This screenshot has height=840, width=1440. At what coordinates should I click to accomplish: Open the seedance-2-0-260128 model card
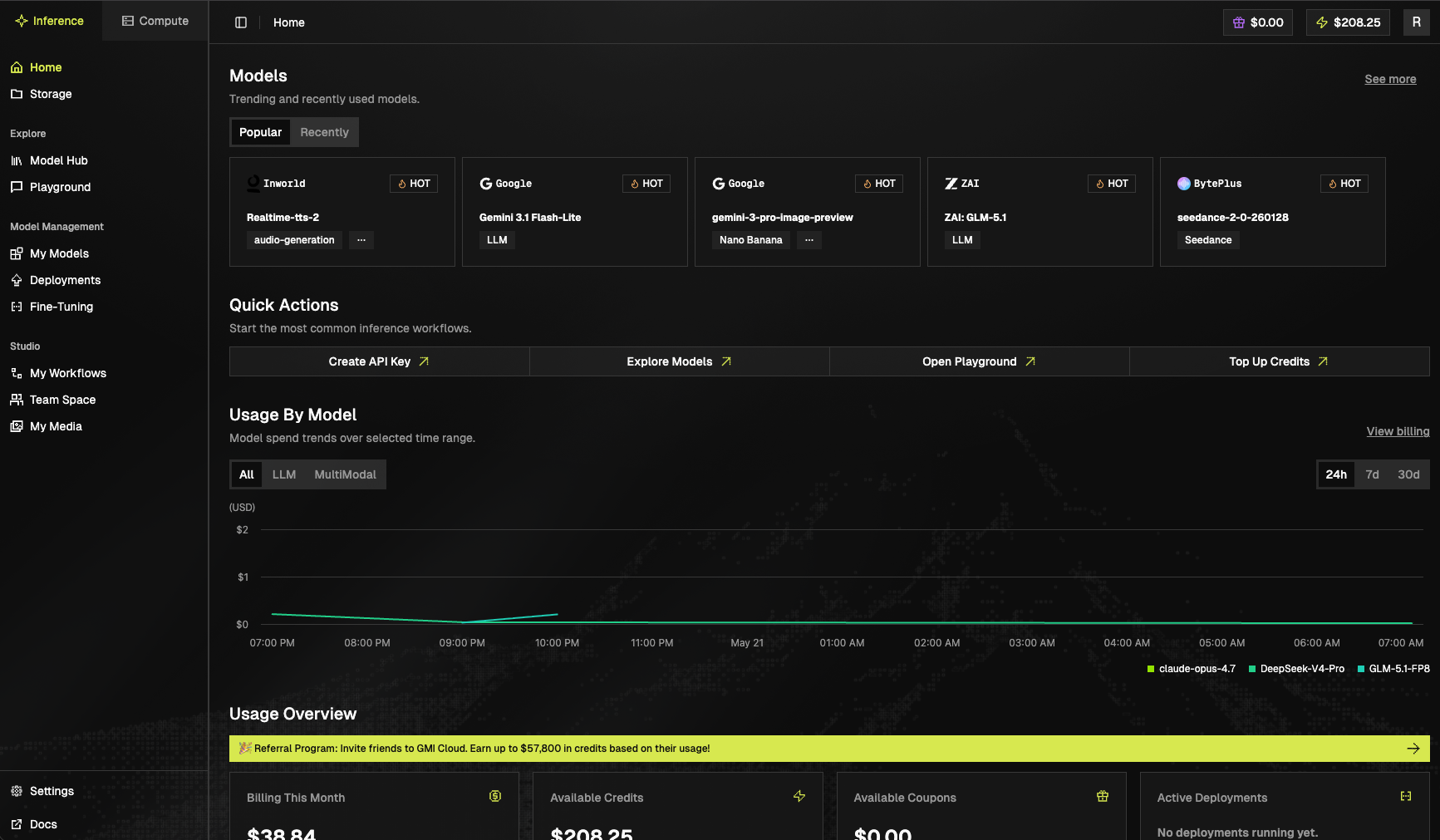(1273, 212)
